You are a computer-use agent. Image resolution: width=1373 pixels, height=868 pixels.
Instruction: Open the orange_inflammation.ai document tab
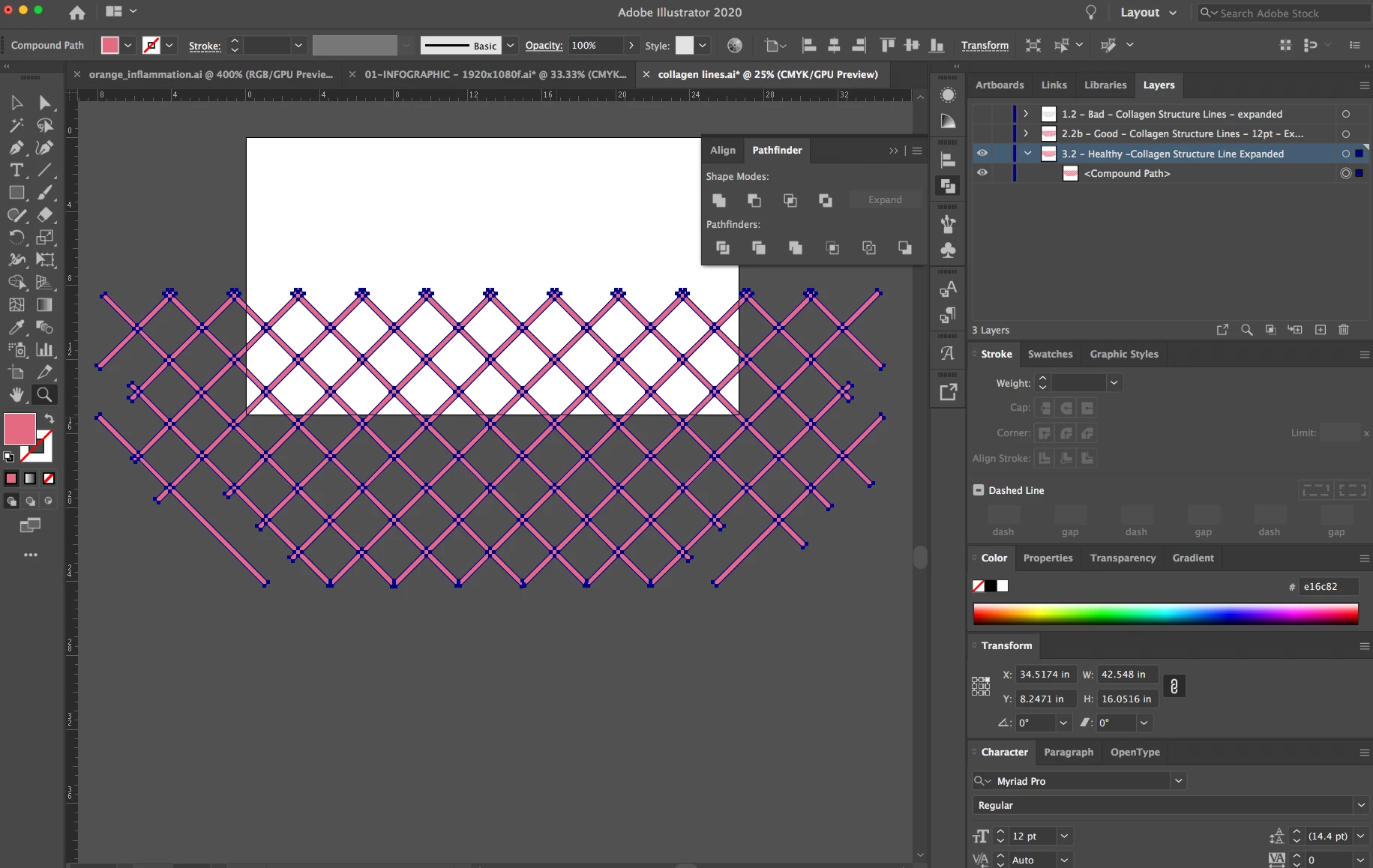211,74
